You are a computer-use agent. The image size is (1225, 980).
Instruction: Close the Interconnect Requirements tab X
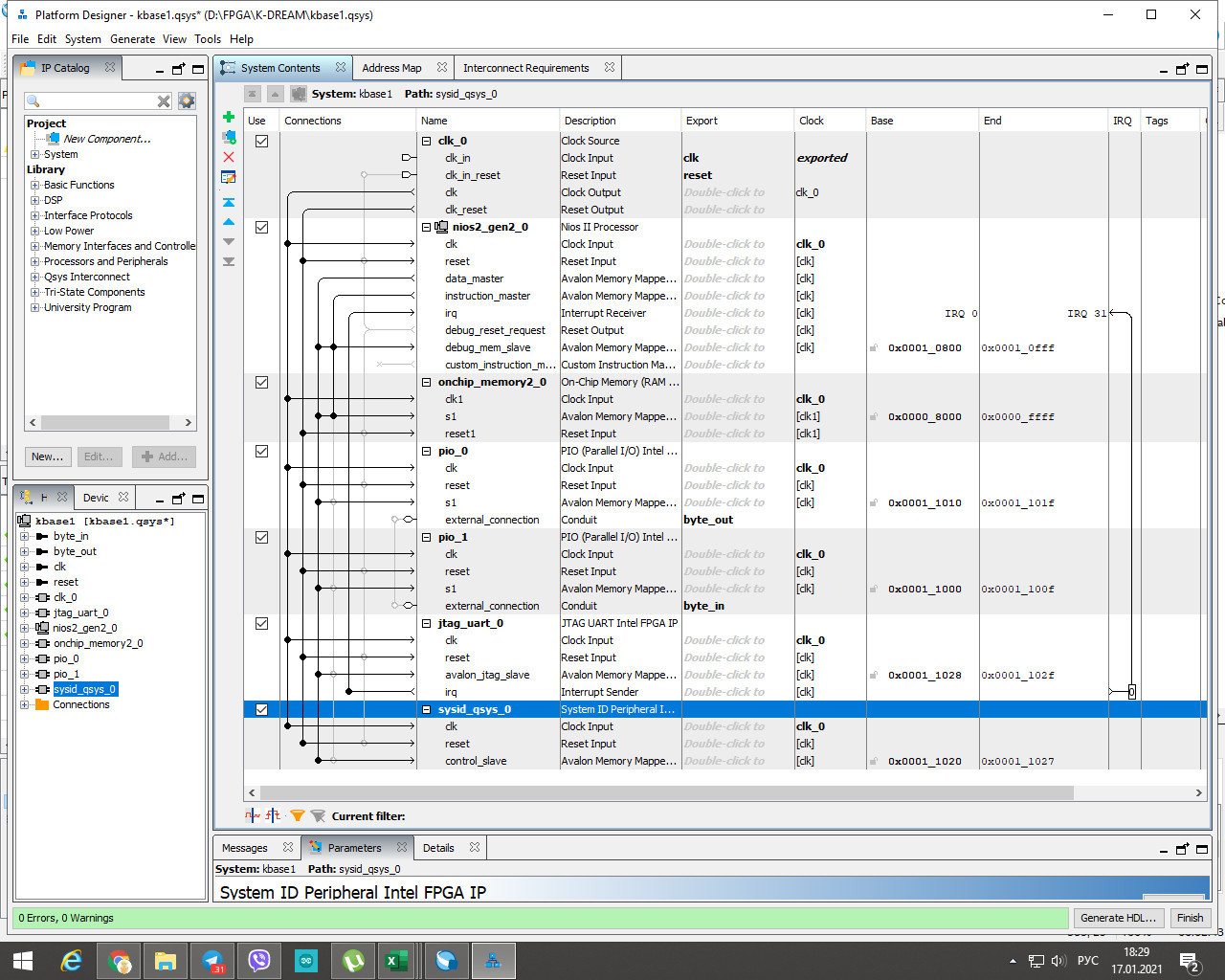(609, 67)
